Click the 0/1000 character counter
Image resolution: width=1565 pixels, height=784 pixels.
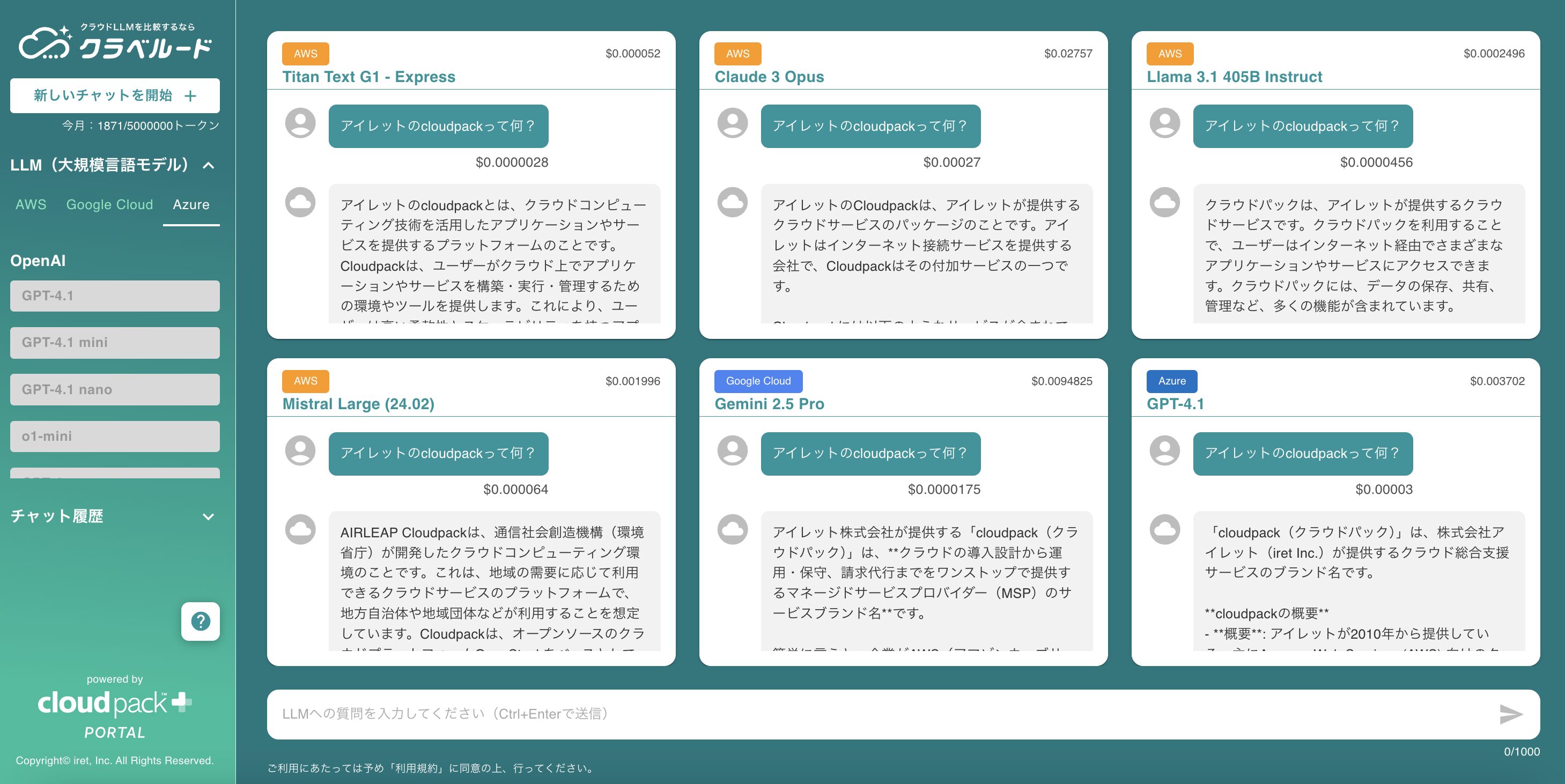(x=1521, y=752)
